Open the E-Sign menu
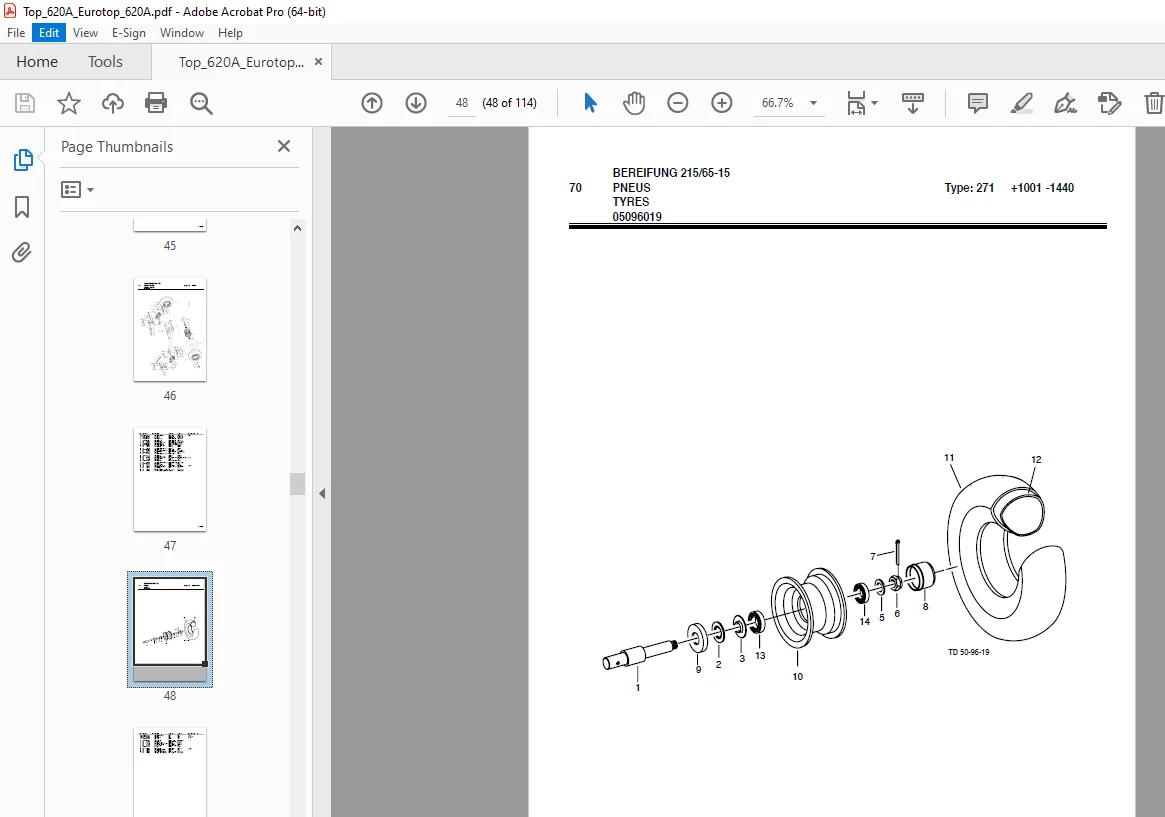This screenshot has height=817, width=1165. [129, 33]
